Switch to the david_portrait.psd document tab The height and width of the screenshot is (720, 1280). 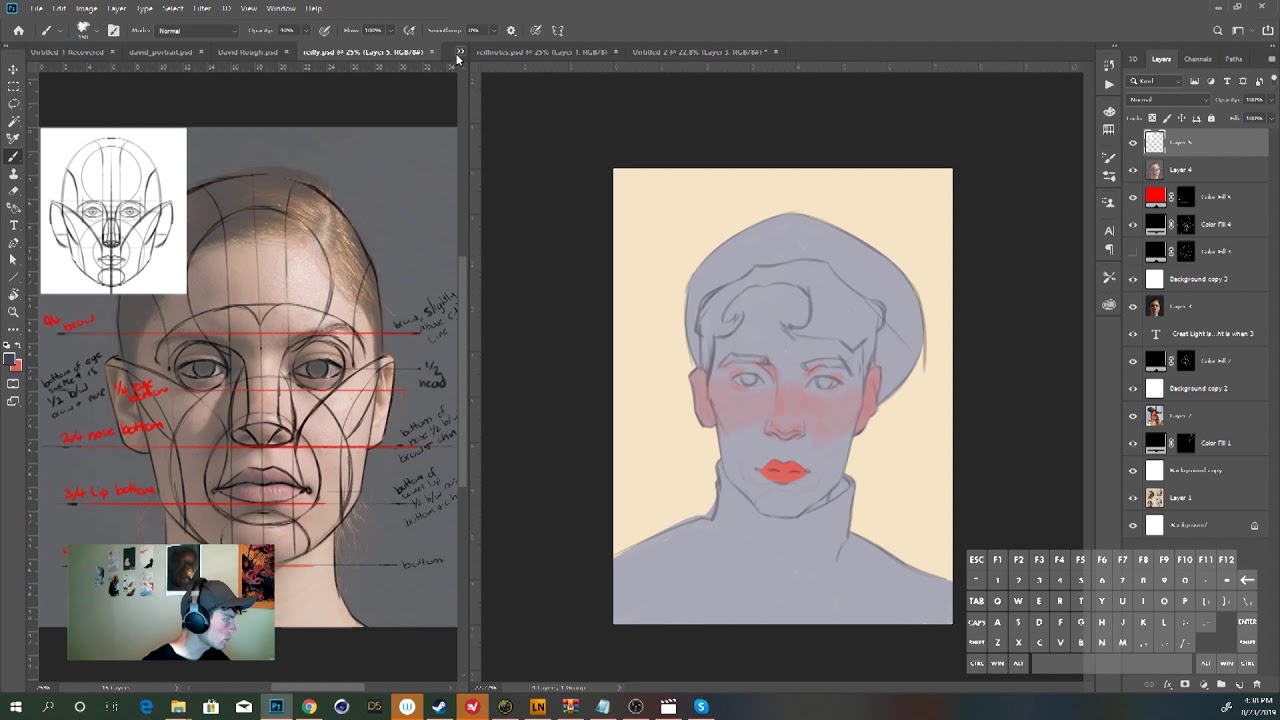[161, 52]
